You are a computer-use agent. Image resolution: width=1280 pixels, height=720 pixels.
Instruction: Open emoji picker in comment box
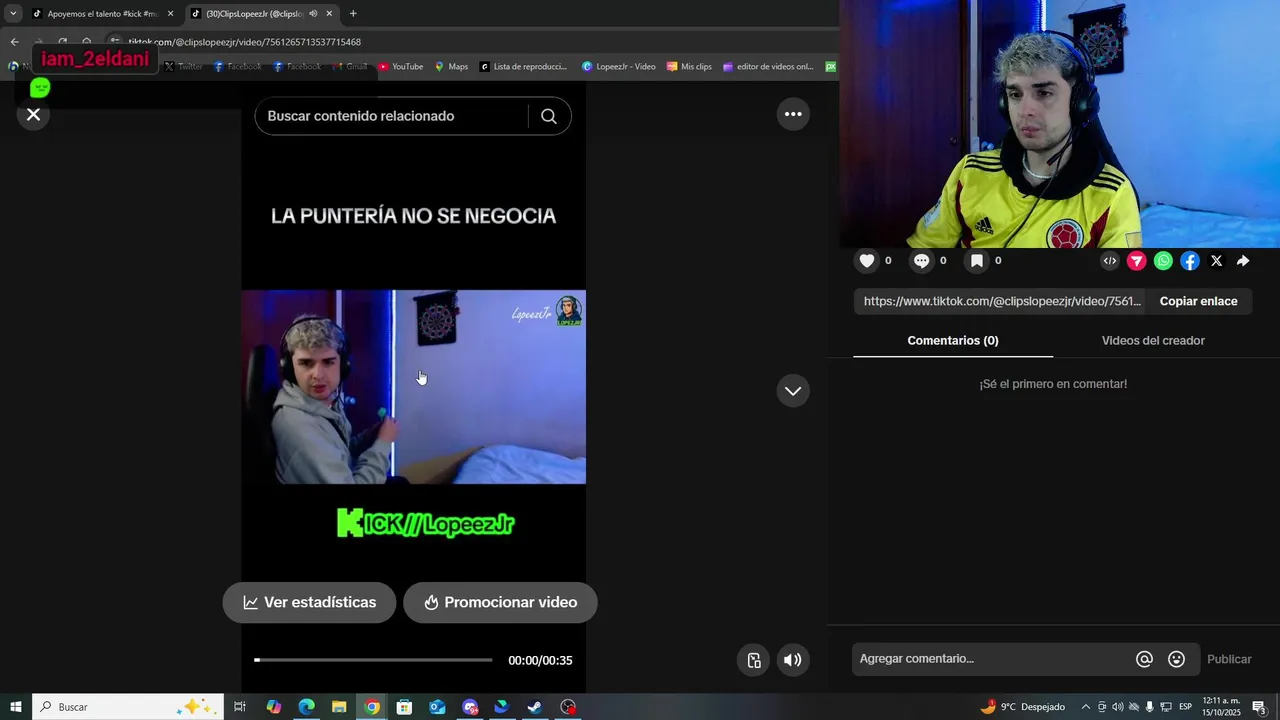tap(1176, 659)
